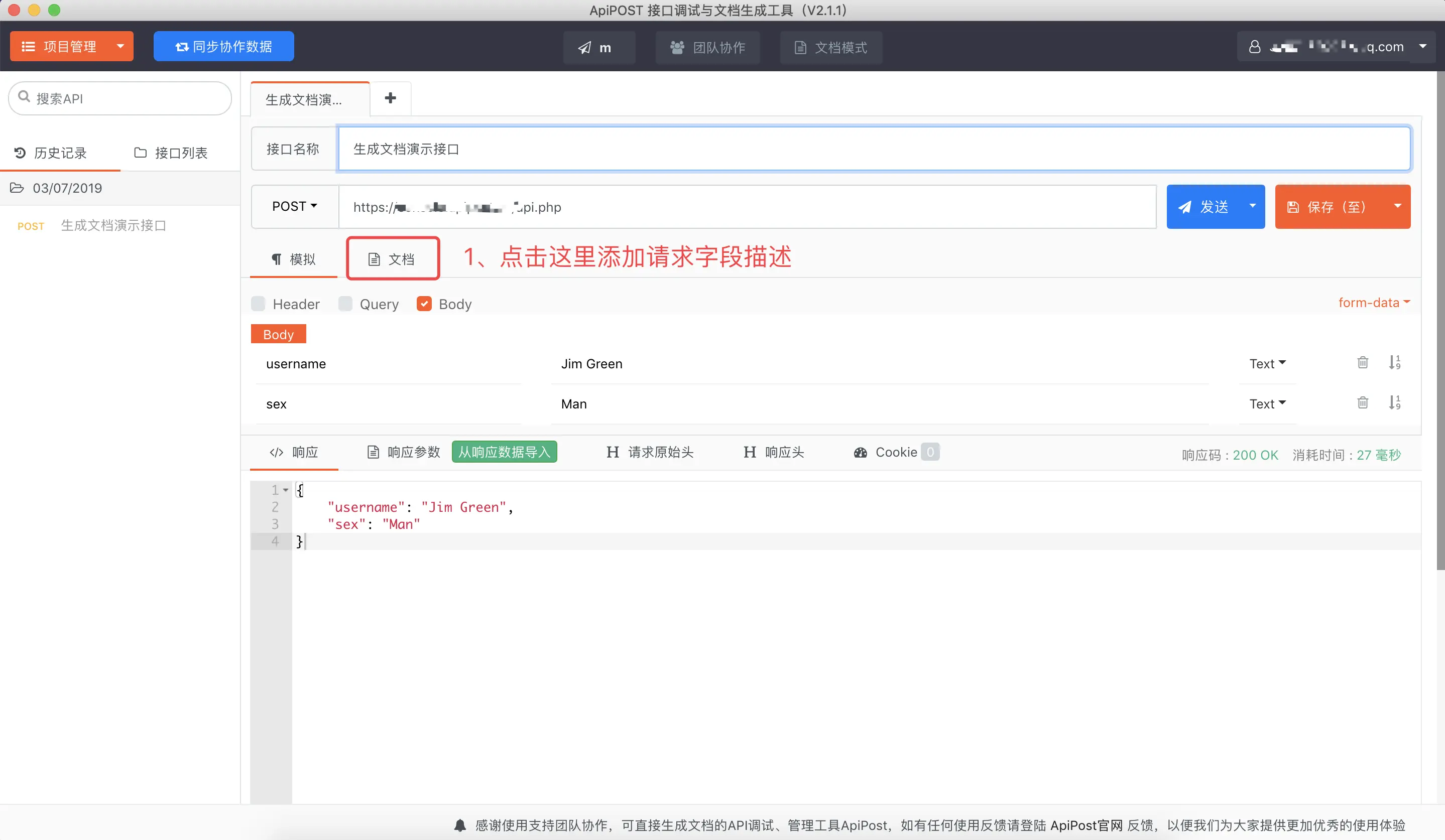Collapse code fold arrow on line 1
This screenshot has width=1445, height=840.
tap(286, 490)
